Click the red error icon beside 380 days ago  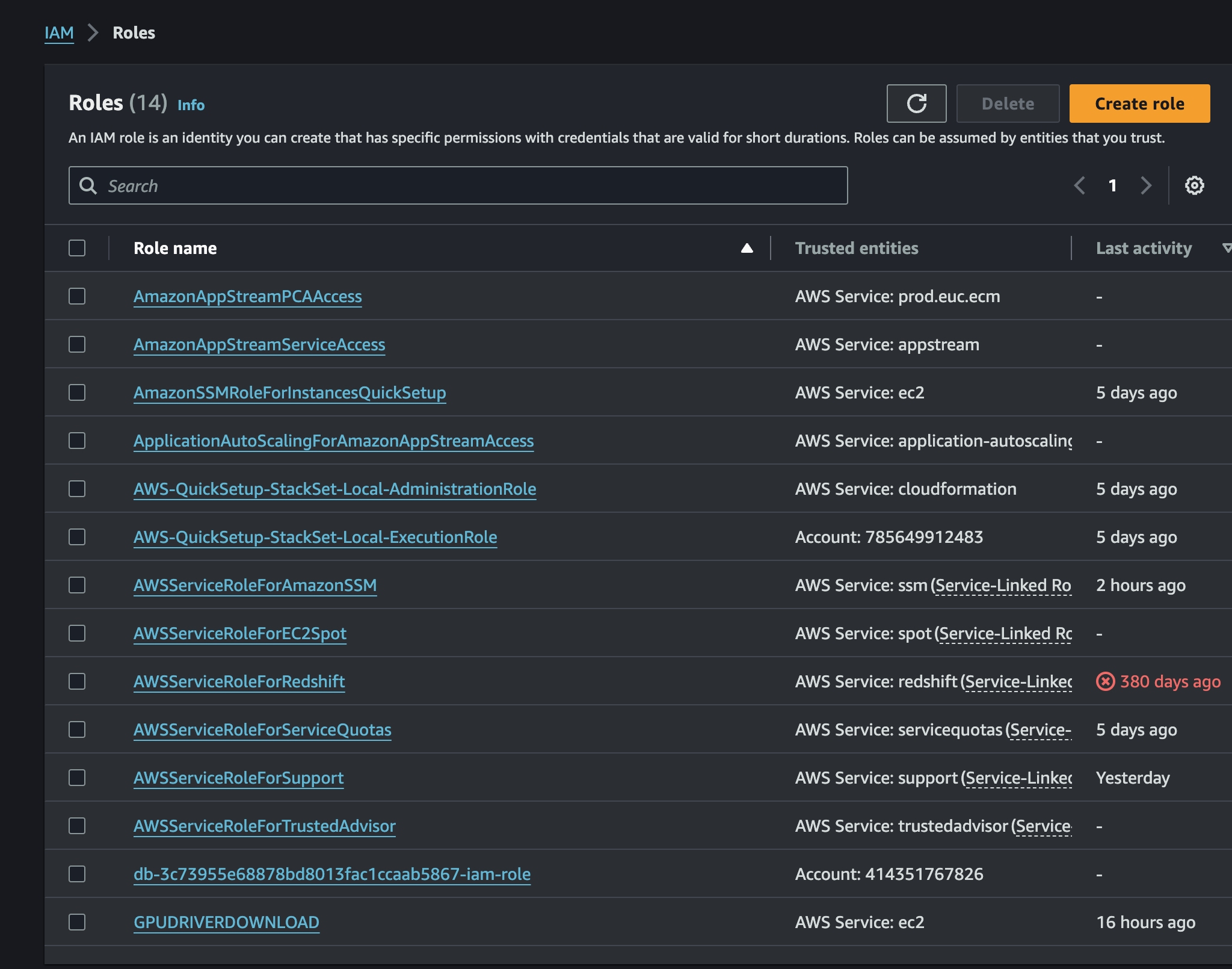[1105, 681]
